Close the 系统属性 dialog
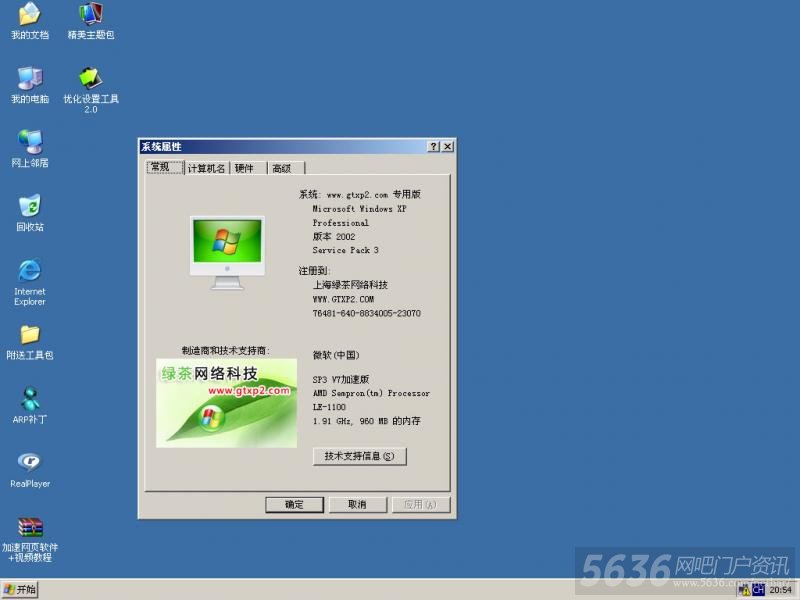800x600 pixels. click(447, 146)
